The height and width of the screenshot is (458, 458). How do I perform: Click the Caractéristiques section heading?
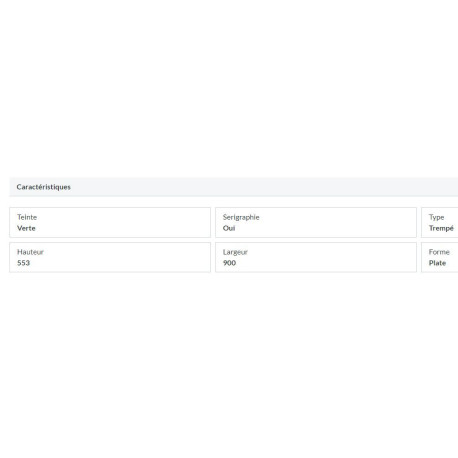coord(43,187)
